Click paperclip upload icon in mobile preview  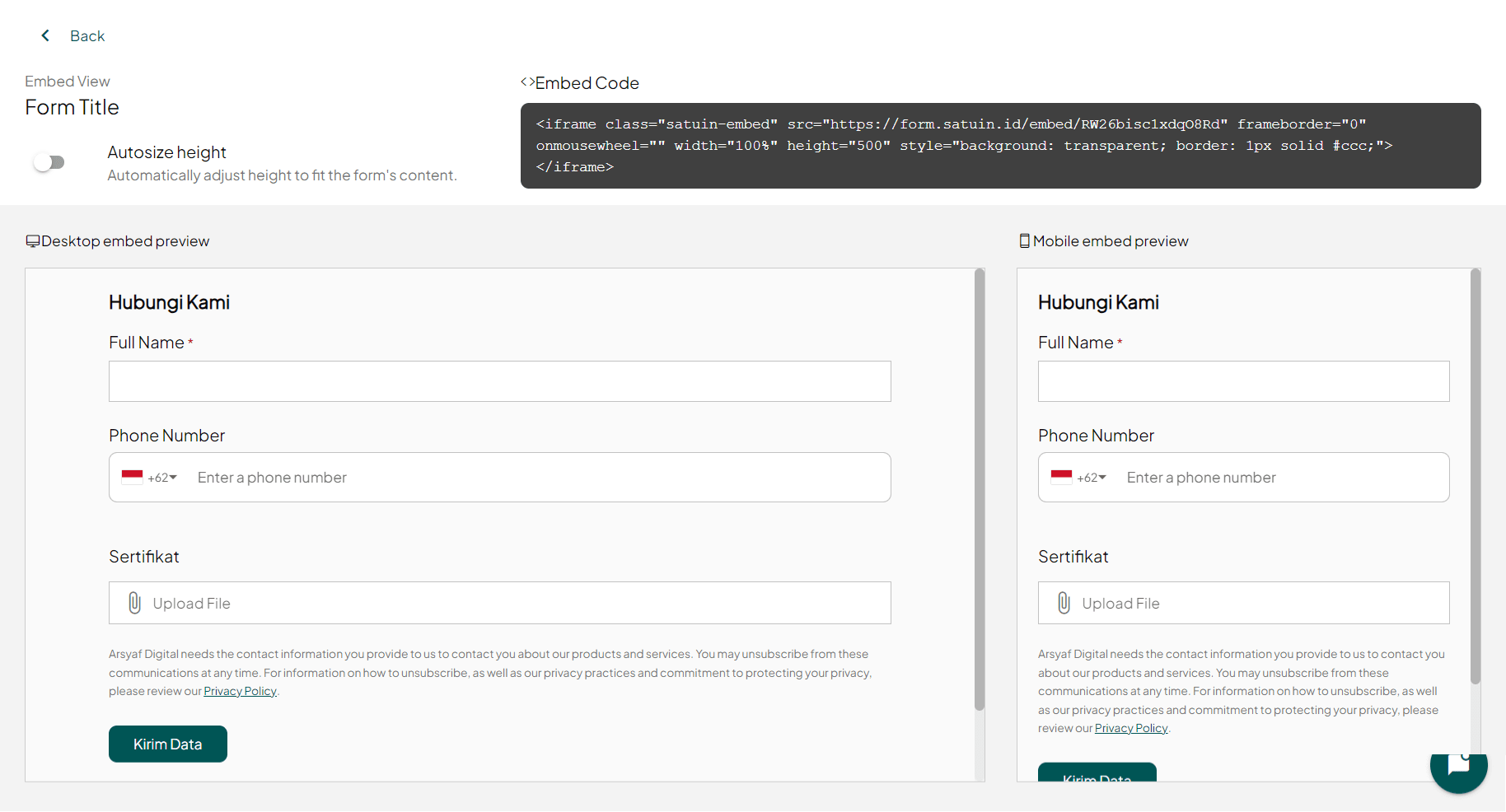coord(1064,604)
